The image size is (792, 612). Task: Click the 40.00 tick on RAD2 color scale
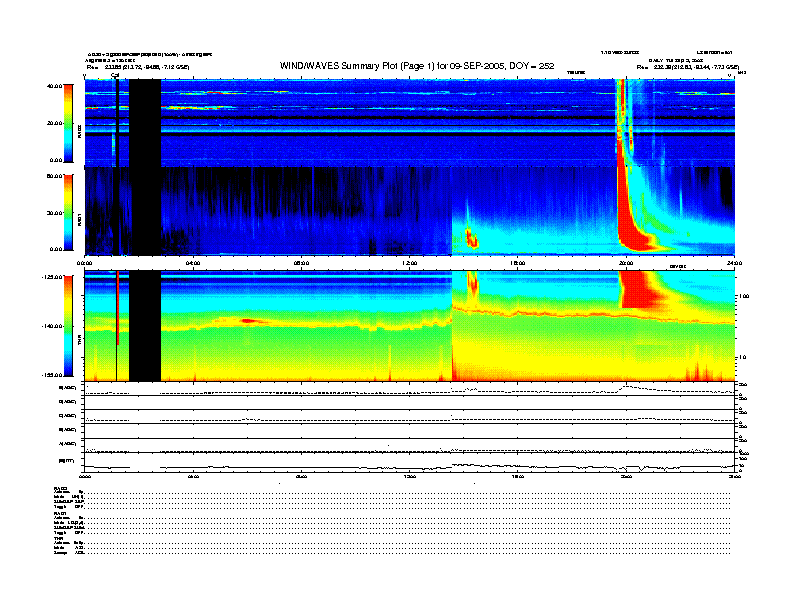click(x=54, y=86)
